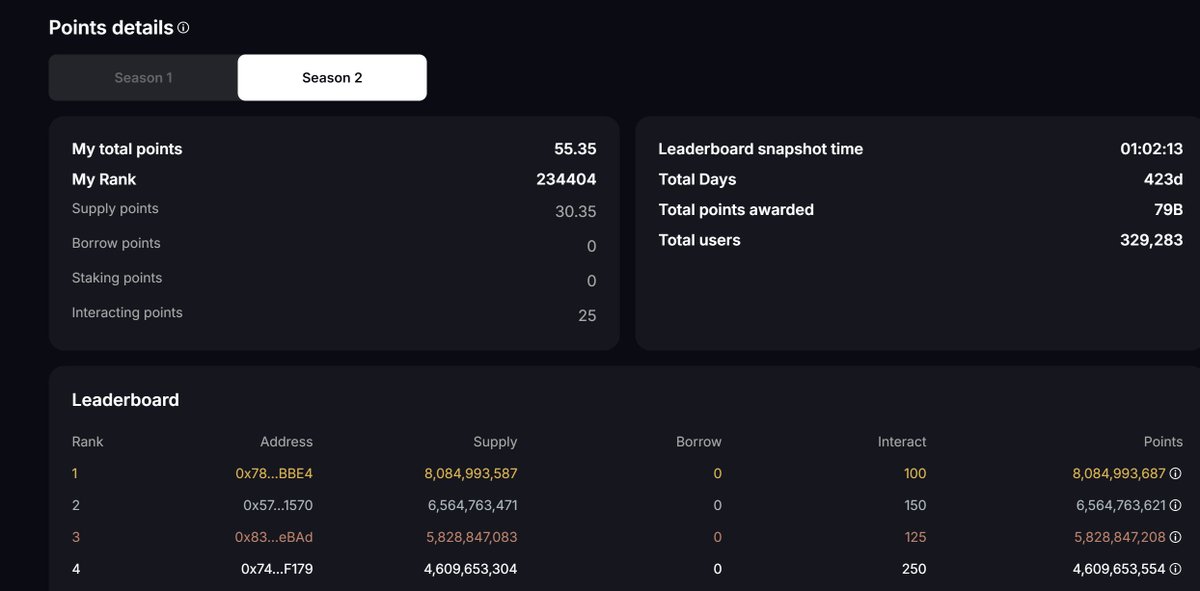The image size is (1200, 591).
Task: Click info icon next to 6,564,763,621 points
Action: 1176,505
